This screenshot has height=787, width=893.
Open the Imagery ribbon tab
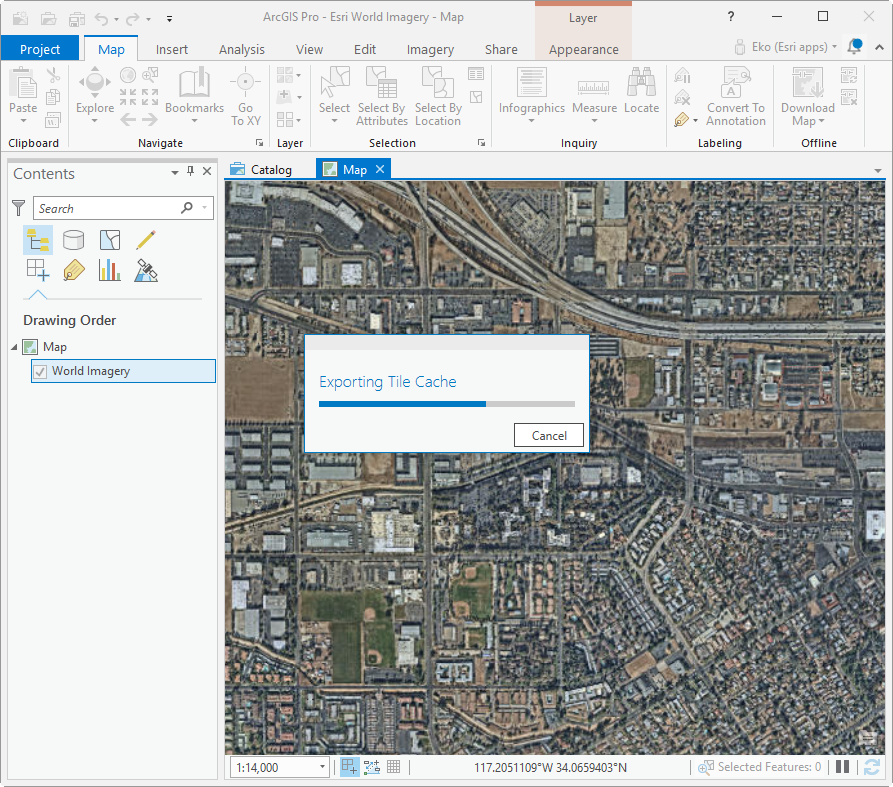coord(430,50)
